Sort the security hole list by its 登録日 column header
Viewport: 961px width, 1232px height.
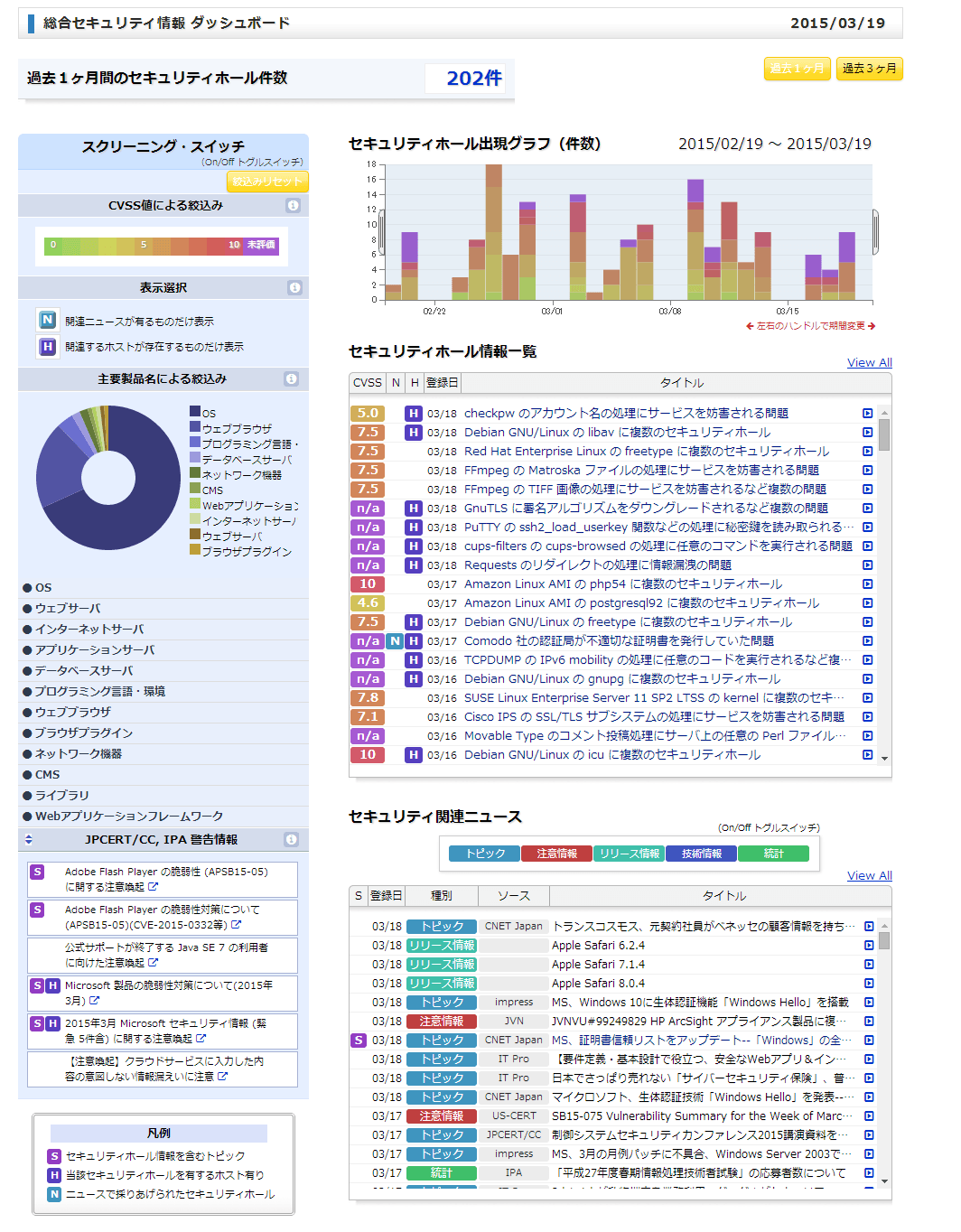pos(443,383)
